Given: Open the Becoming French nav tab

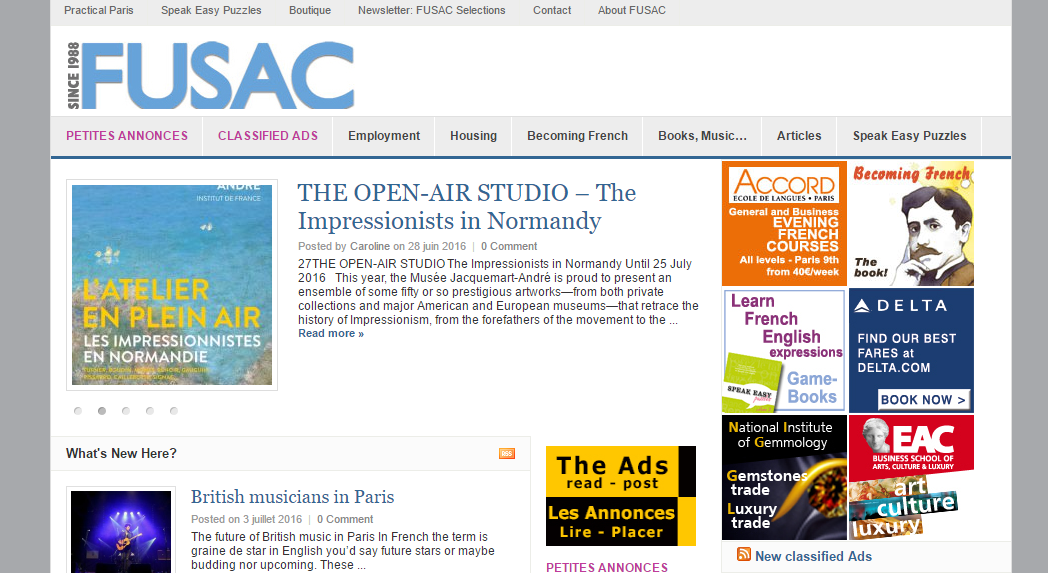Looking at the screenshot, I should (x=577, y=136).
